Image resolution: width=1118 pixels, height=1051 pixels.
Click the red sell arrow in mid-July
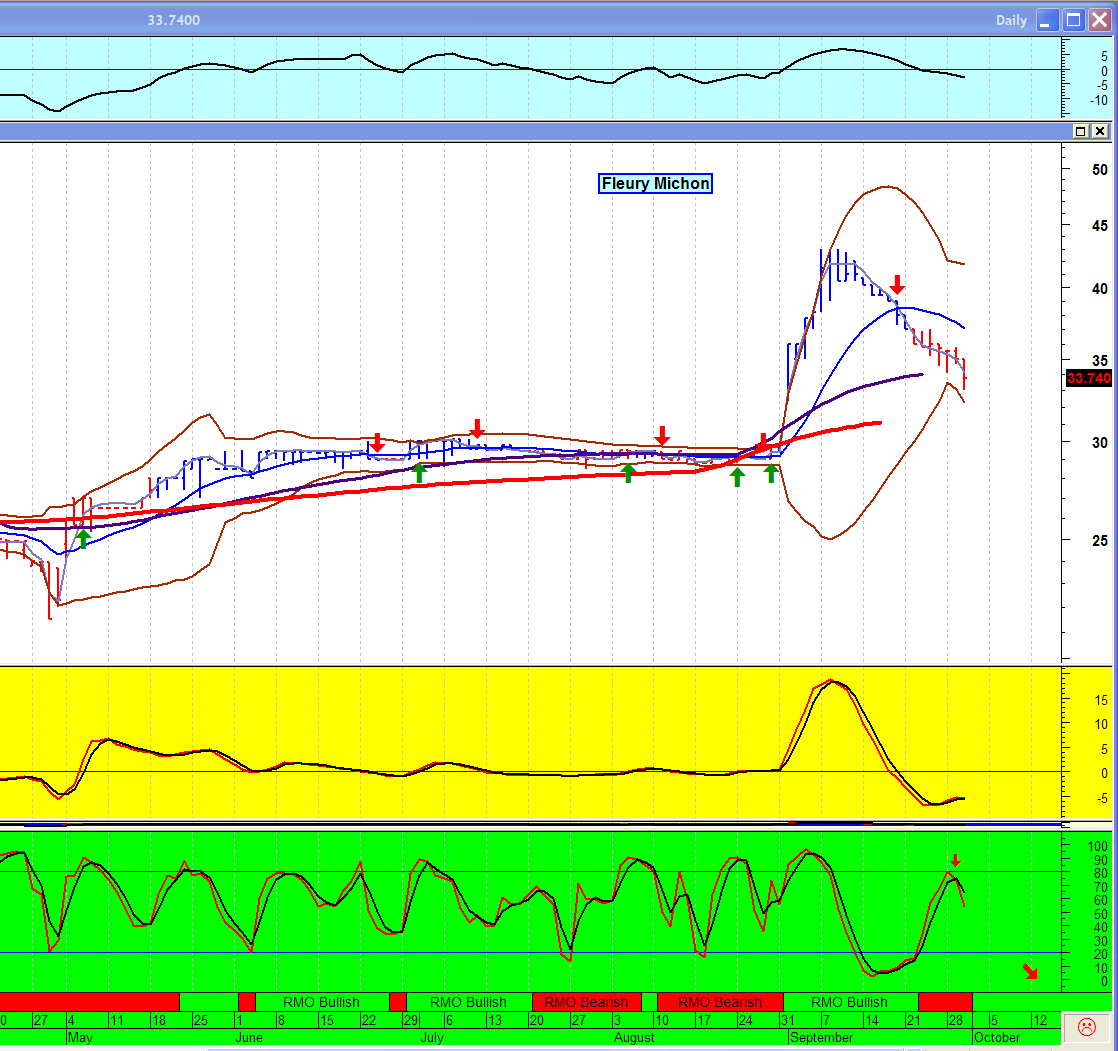point(477,429)
